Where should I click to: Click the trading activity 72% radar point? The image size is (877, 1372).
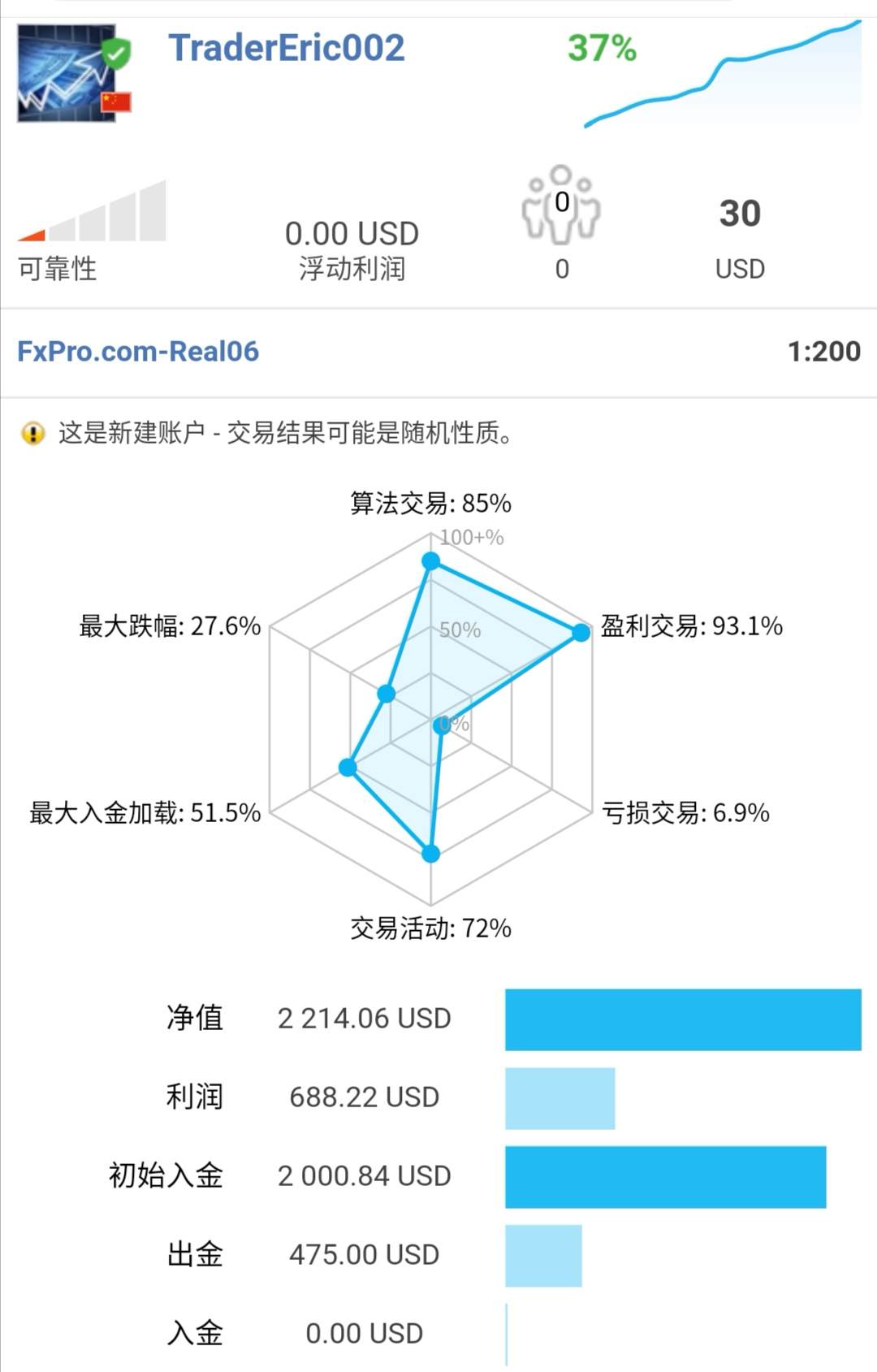point(431,853)
